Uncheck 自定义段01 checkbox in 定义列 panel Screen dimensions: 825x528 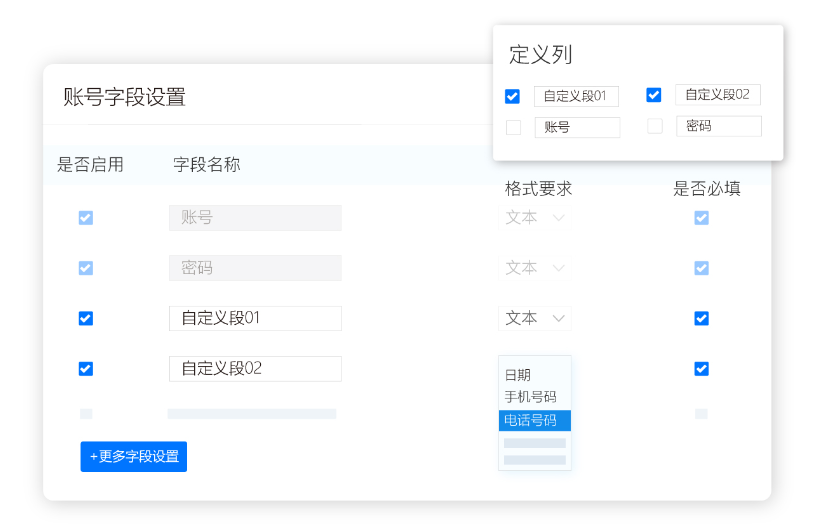coord(513,96)
